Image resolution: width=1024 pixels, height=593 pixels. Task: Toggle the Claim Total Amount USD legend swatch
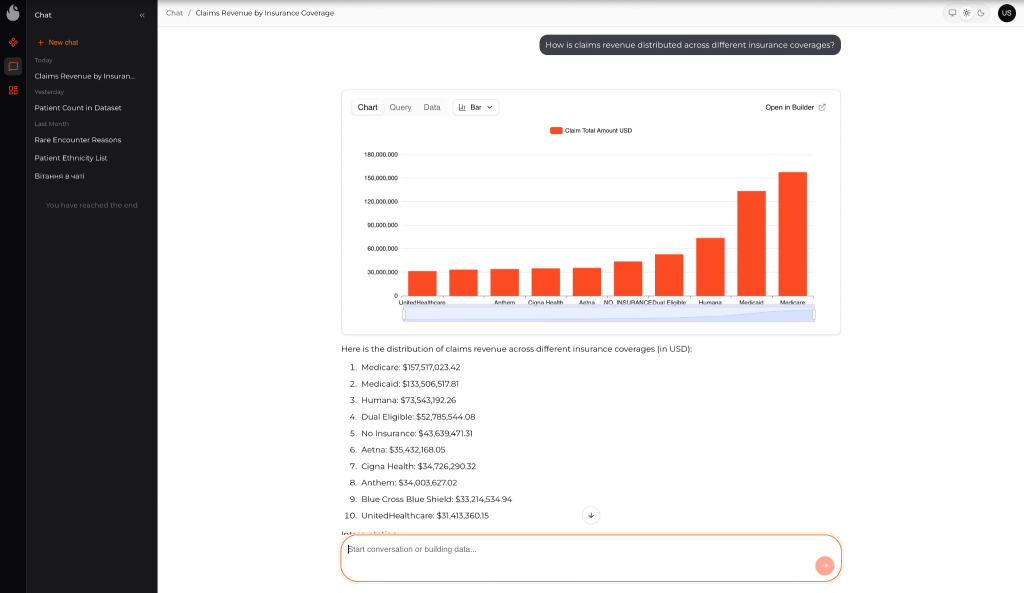pos(556,131)
